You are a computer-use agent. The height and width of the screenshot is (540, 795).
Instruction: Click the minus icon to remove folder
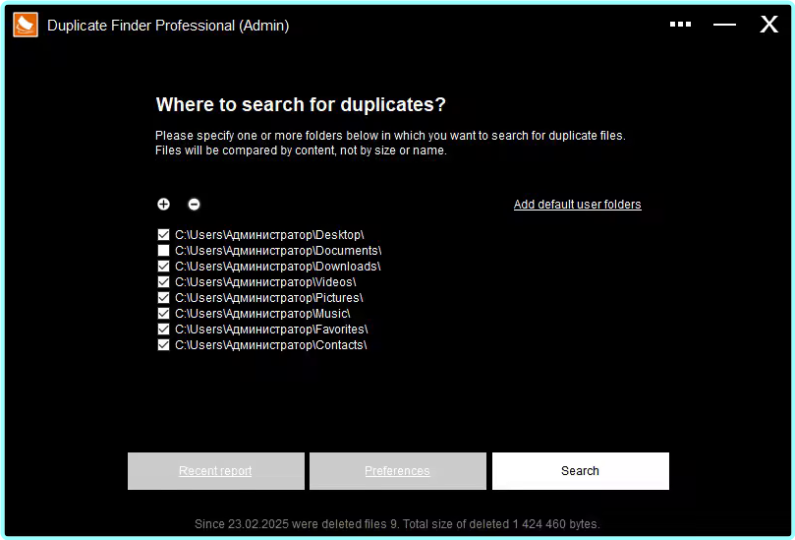(x=194, y=204)
